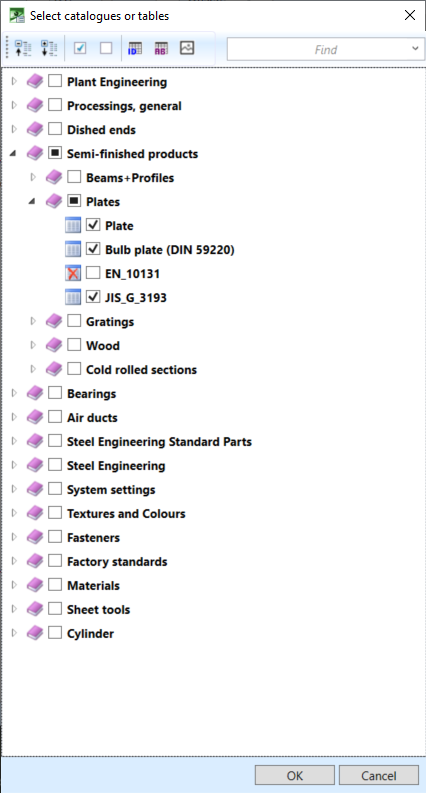The image size is (426, 793).
Task: Uncheck the JIS_G_3193 checkbox
Action: (93, 297)
